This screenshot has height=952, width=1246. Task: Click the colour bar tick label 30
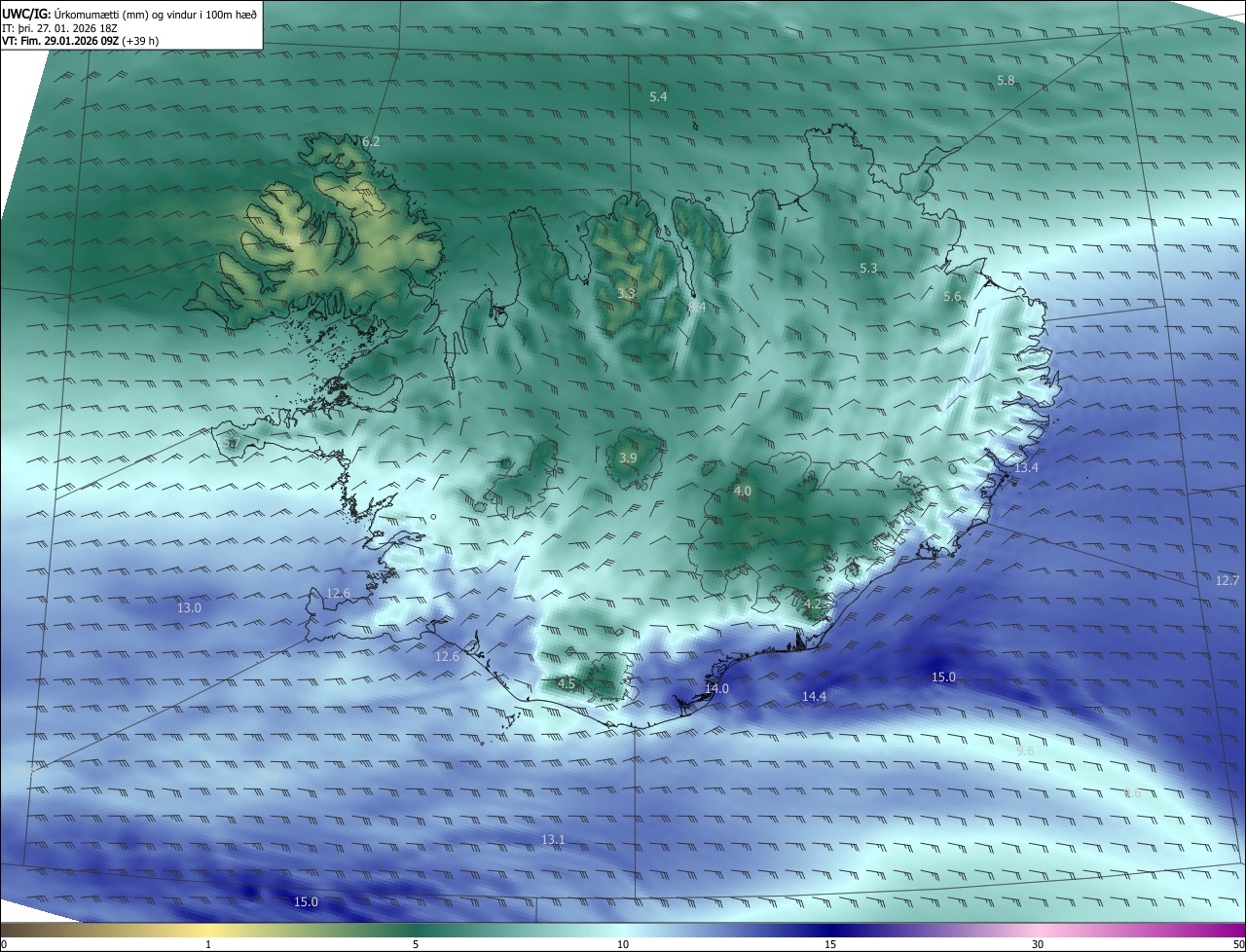click(1038, 944)
